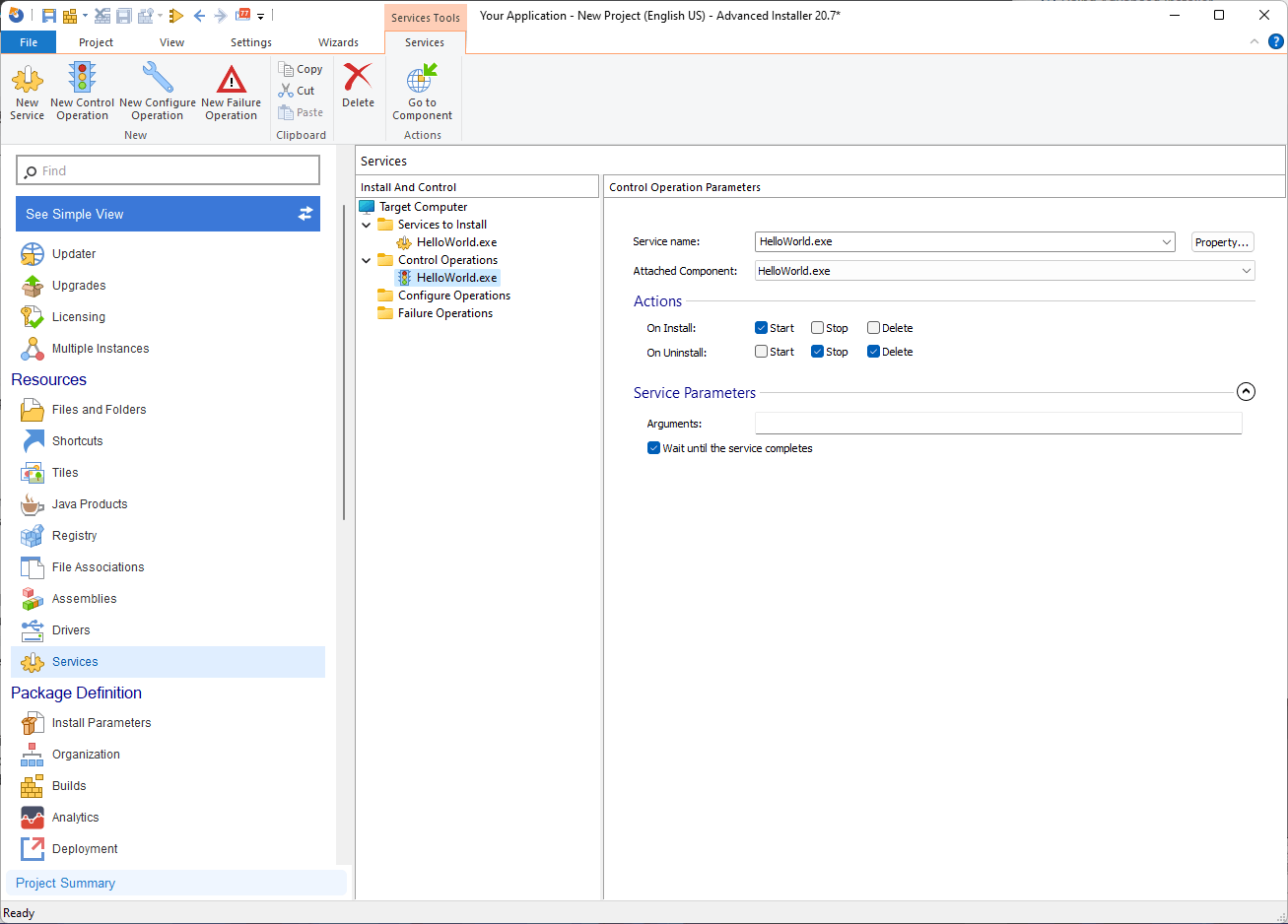Open Files and Folders page
The height and width of the screenshot is (924, 1288).
[x=168, y=410]
